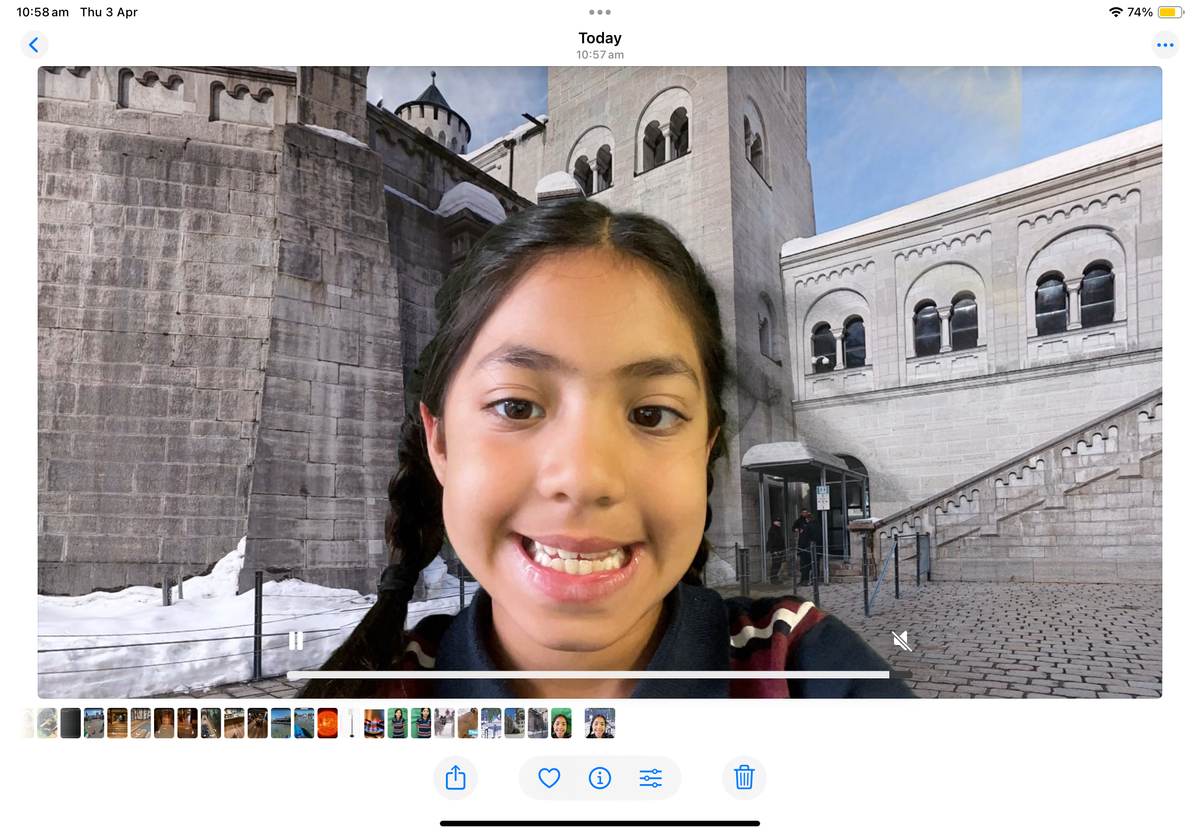The width and height of the screenshot is (1200, 834).
Task: Tap the home indicator bar
Action: [600, 823]
